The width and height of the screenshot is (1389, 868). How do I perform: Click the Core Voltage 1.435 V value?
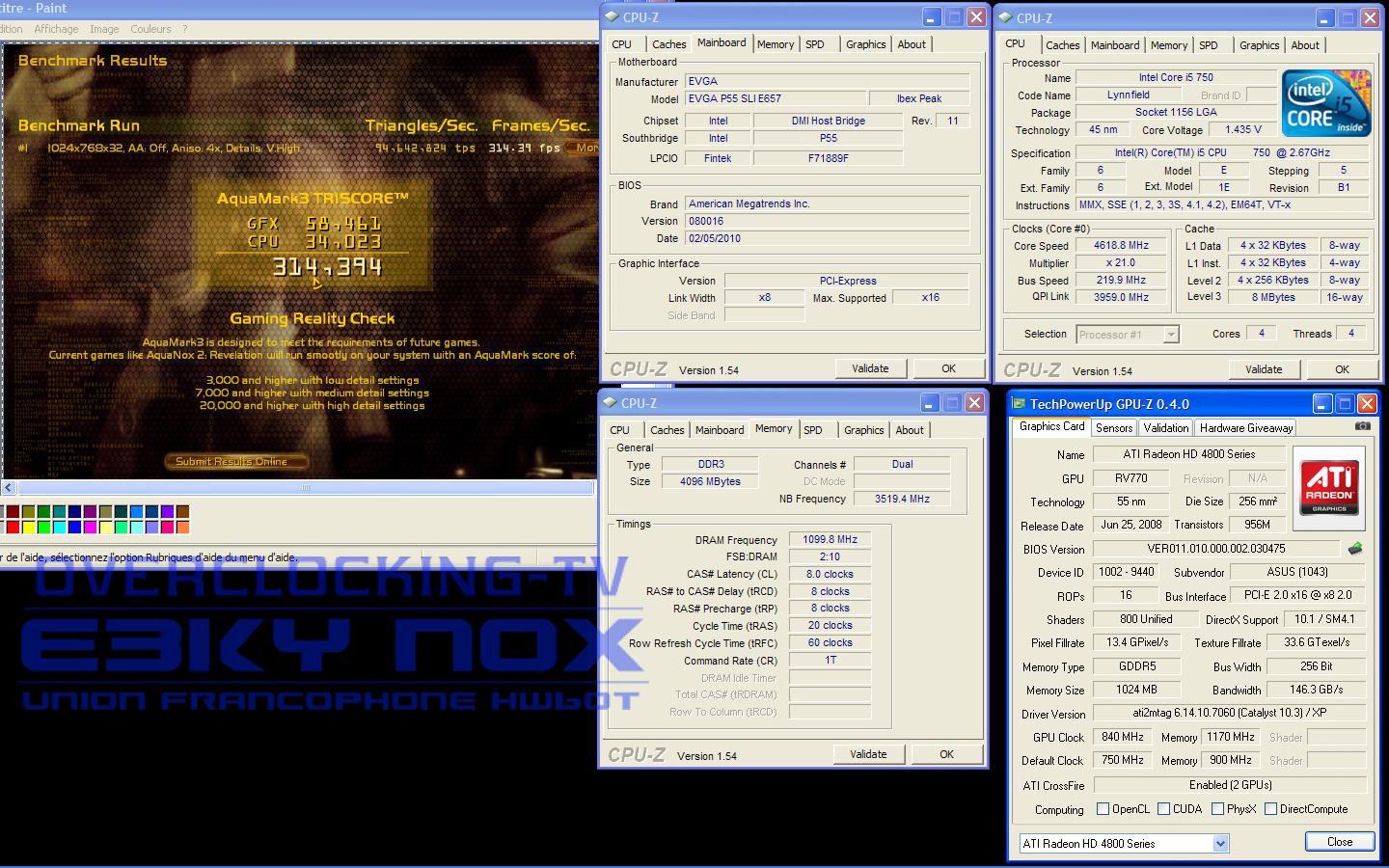click(1242, 129)
